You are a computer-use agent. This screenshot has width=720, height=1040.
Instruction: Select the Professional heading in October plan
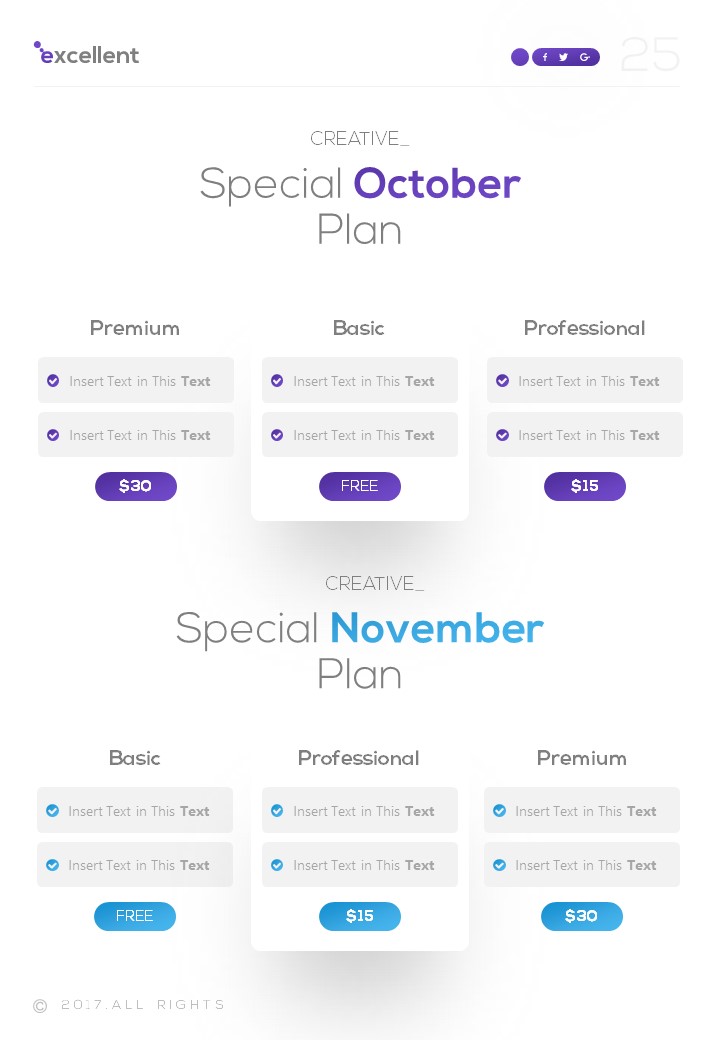[x=584, y=328]
